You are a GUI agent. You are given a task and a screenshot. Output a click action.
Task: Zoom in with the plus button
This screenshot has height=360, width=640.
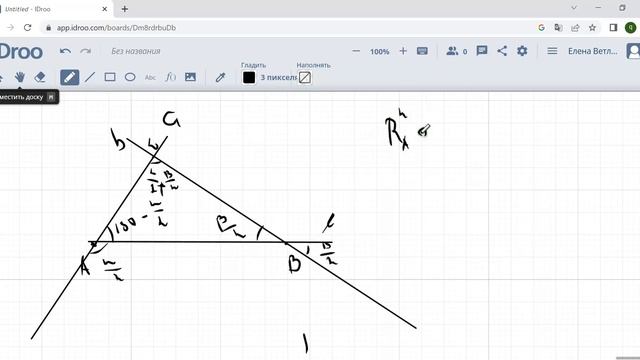pyautogui.click(x=403, y=51)
